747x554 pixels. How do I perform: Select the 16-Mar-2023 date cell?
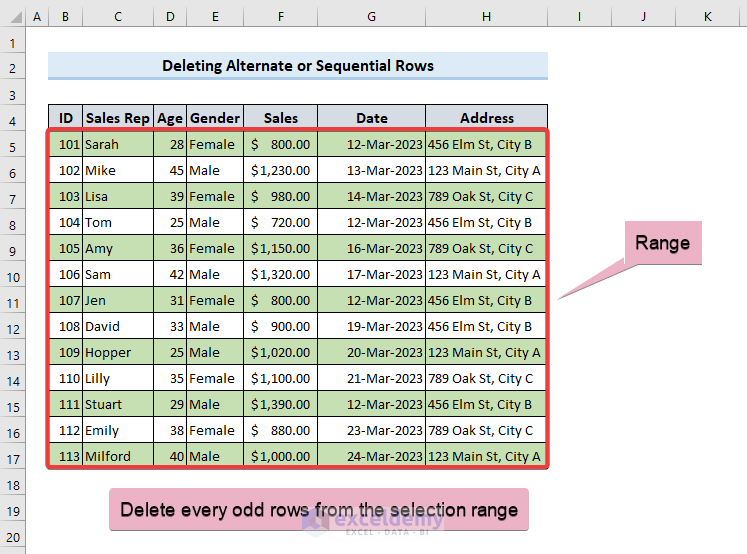tap(372, 248)
